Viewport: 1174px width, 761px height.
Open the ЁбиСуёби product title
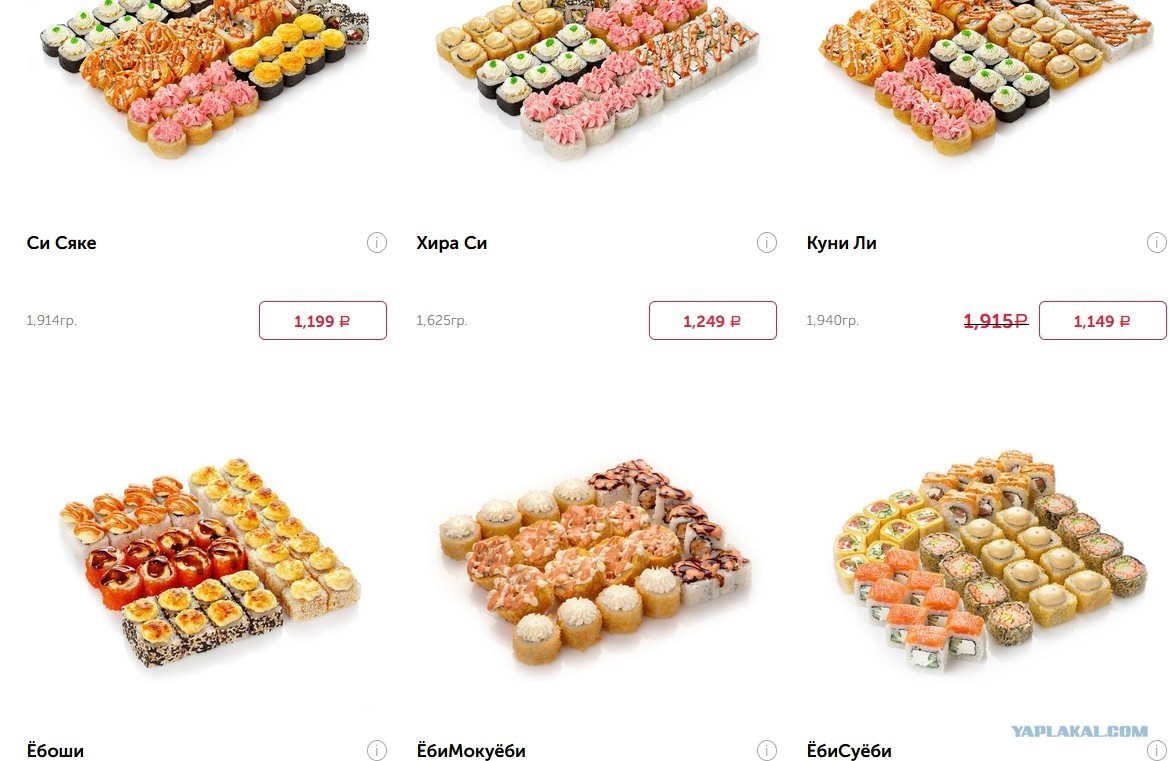point(849,750)
